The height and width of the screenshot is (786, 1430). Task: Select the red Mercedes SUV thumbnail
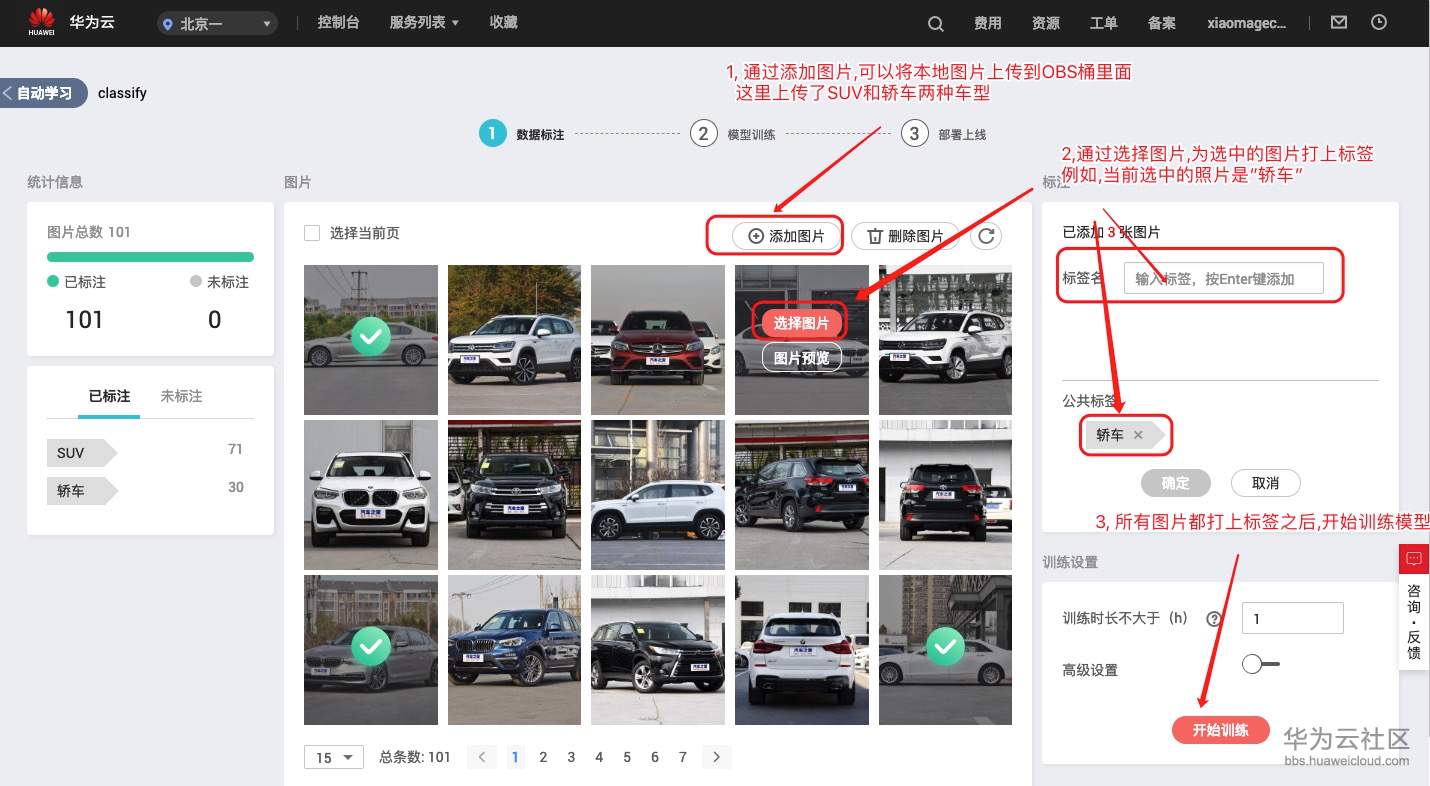click(x=658, y=339)
